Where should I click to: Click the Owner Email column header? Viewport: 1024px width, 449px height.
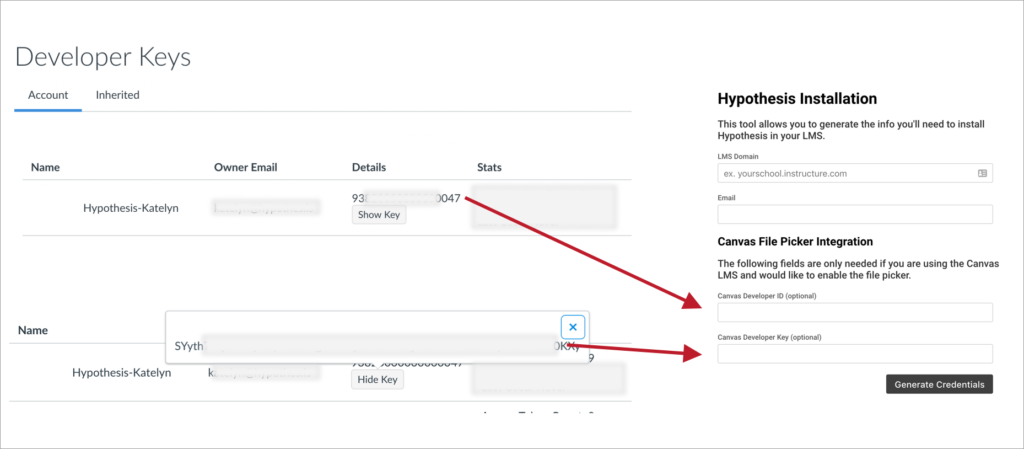click(x=246, y=167)
